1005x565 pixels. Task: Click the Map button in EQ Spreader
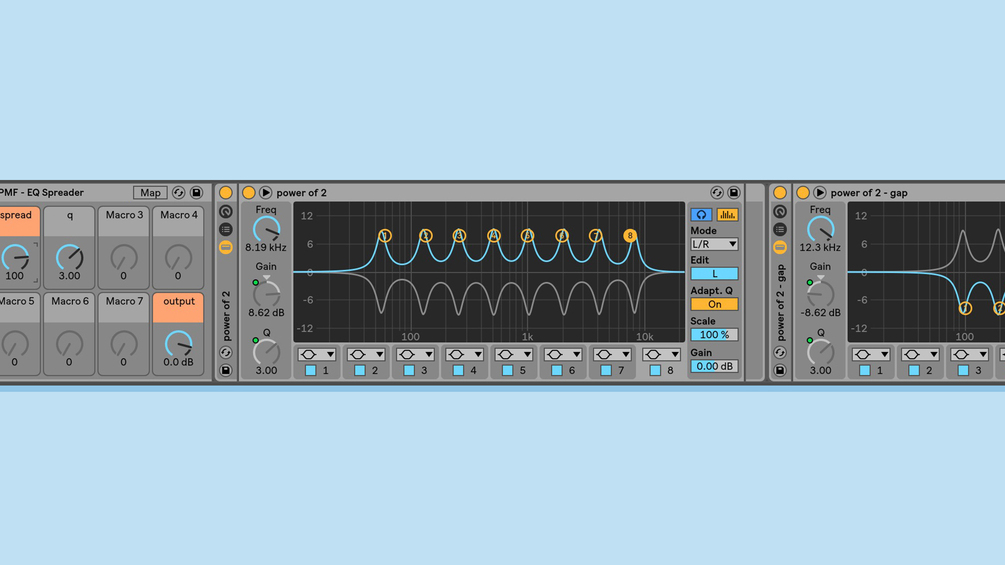[151, 193]
